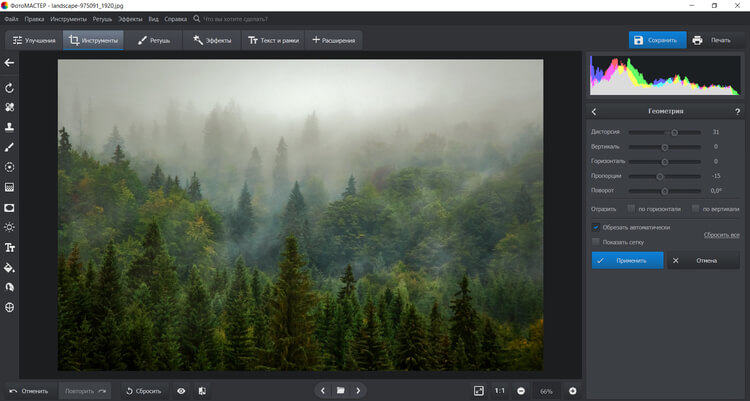The image size is (750, 401).
Task: Click the 'Дисторсия' slider handle
Action: [x=674, y=132]
